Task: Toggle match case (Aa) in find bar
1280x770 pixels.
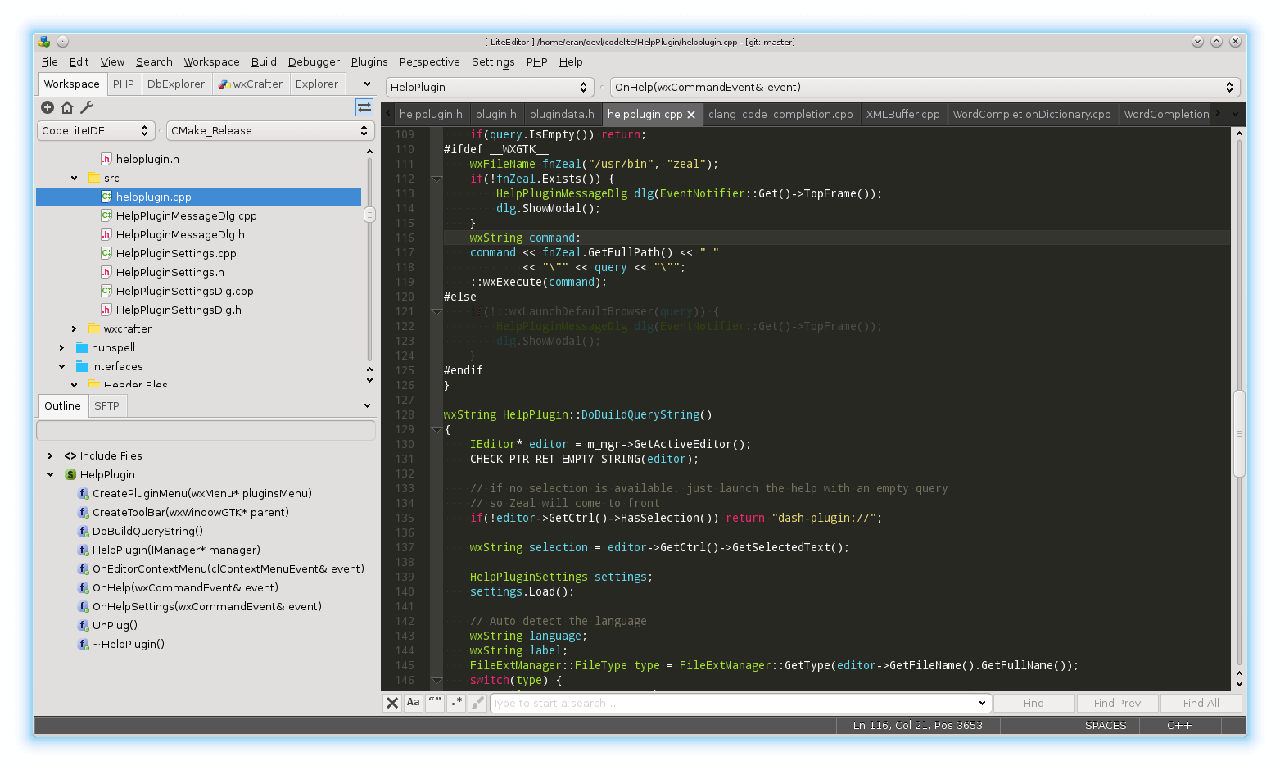Action: (x=414, y=703)
